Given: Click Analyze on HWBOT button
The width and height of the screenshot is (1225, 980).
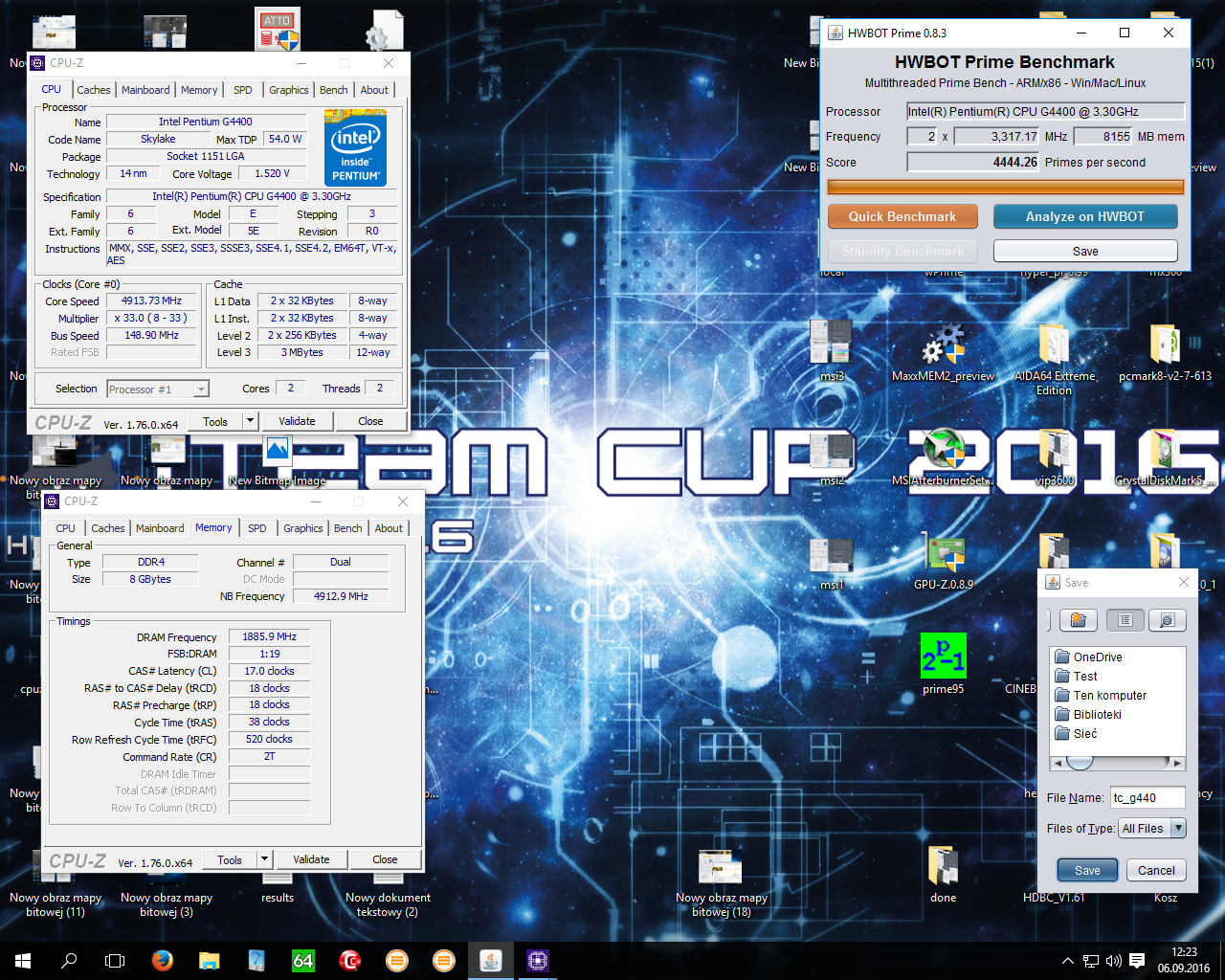Looking at the screenshot, I should point(1085,216).
